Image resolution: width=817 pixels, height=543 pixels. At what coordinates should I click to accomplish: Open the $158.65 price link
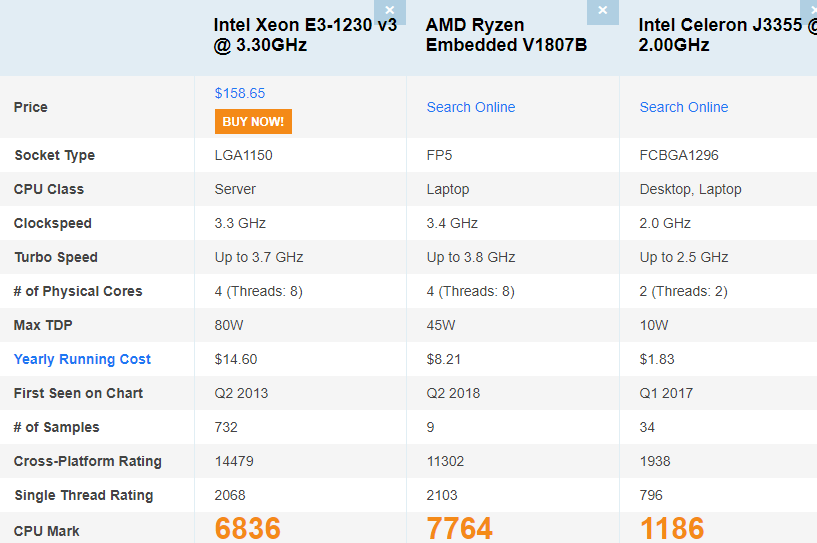[x=240, y=93]
